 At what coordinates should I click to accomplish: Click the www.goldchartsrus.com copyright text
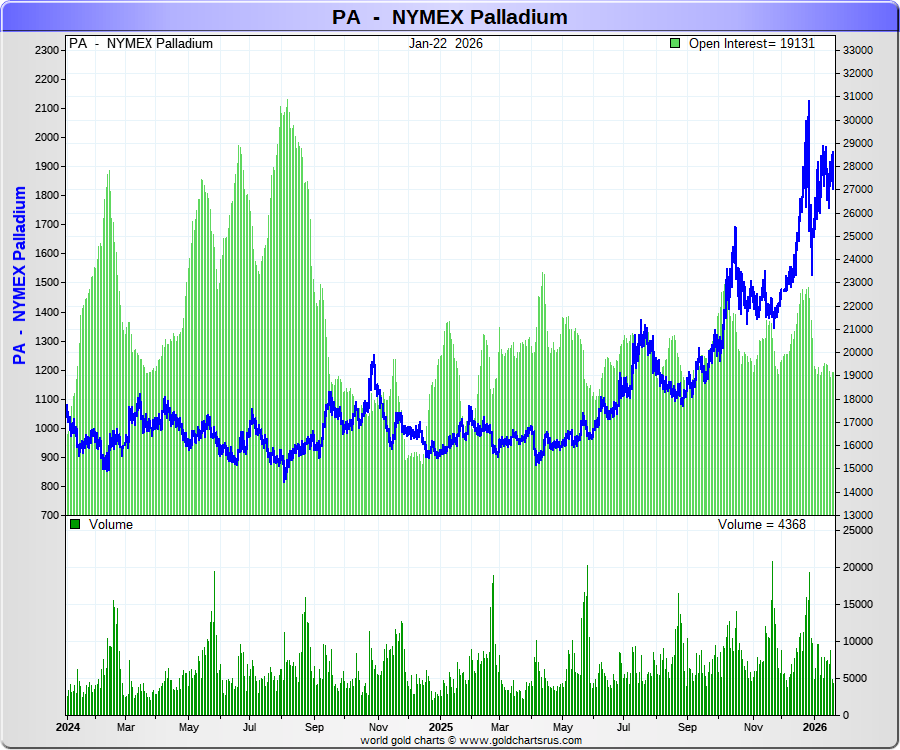(x=471, y=740)
